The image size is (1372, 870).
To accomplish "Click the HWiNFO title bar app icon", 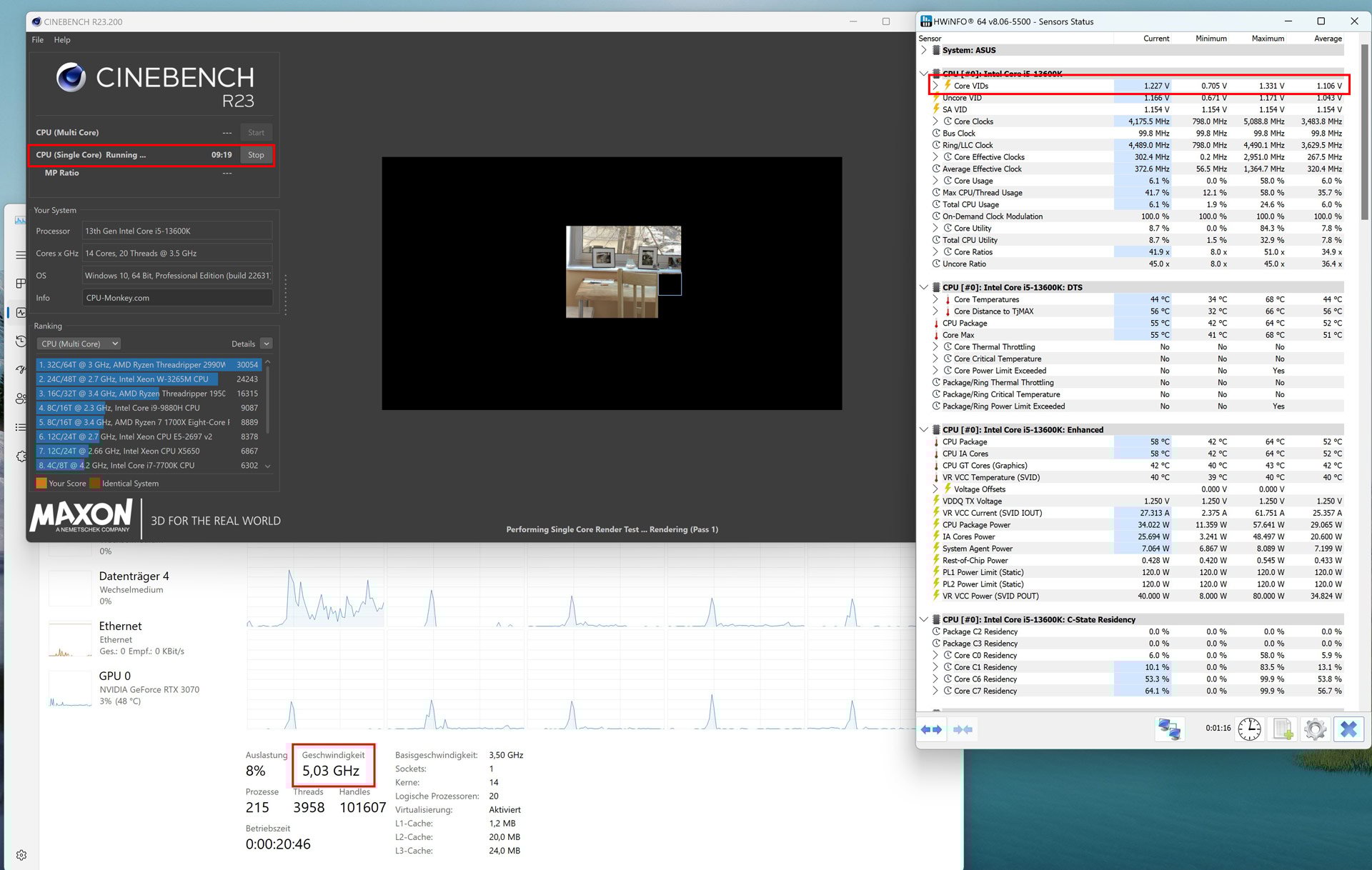I will click(x=926, y=21).
